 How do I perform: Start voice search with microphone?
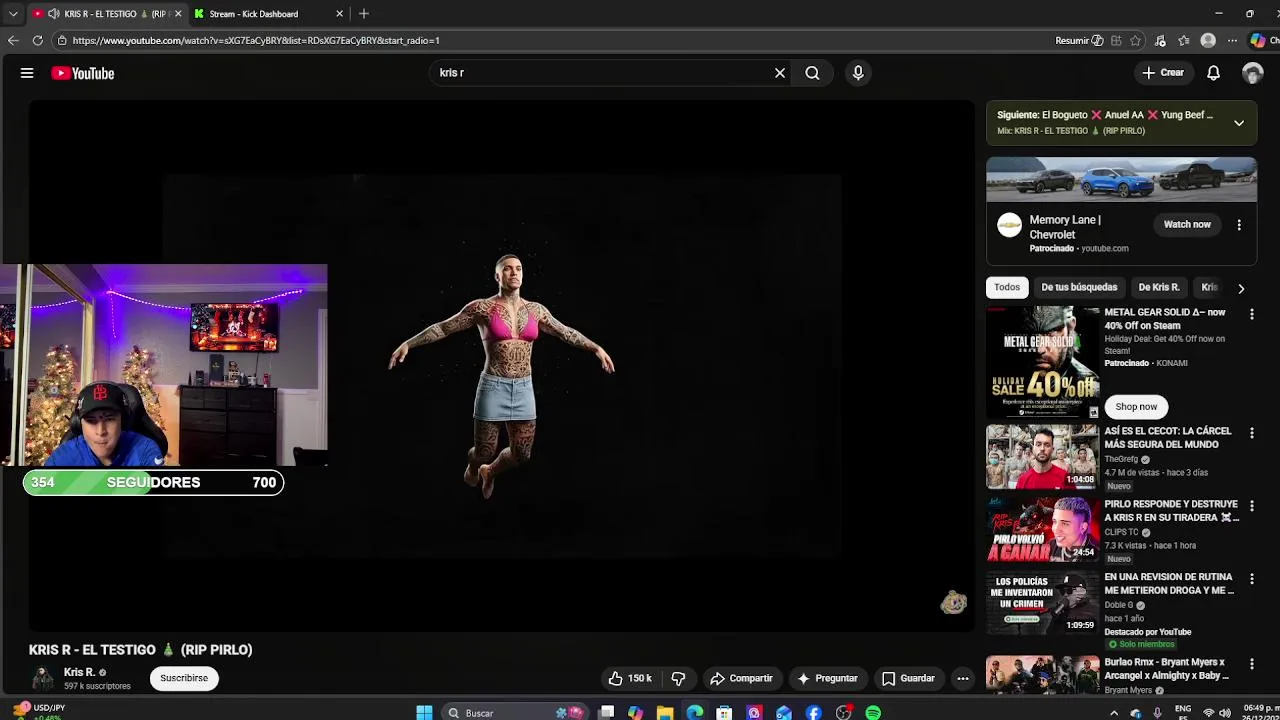(858, 73)
